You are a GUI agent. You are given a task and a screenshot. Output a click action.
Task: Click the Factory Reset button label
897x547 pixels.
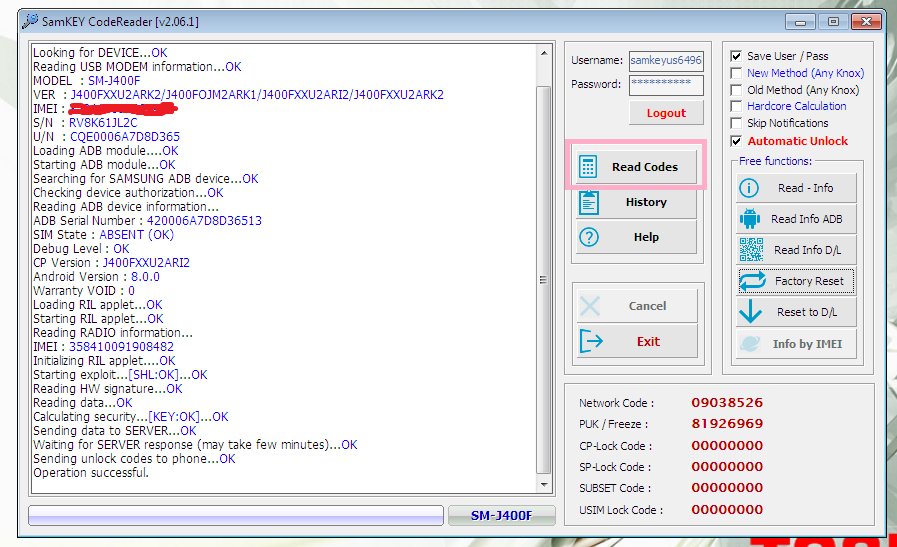(x=809, y=281)
